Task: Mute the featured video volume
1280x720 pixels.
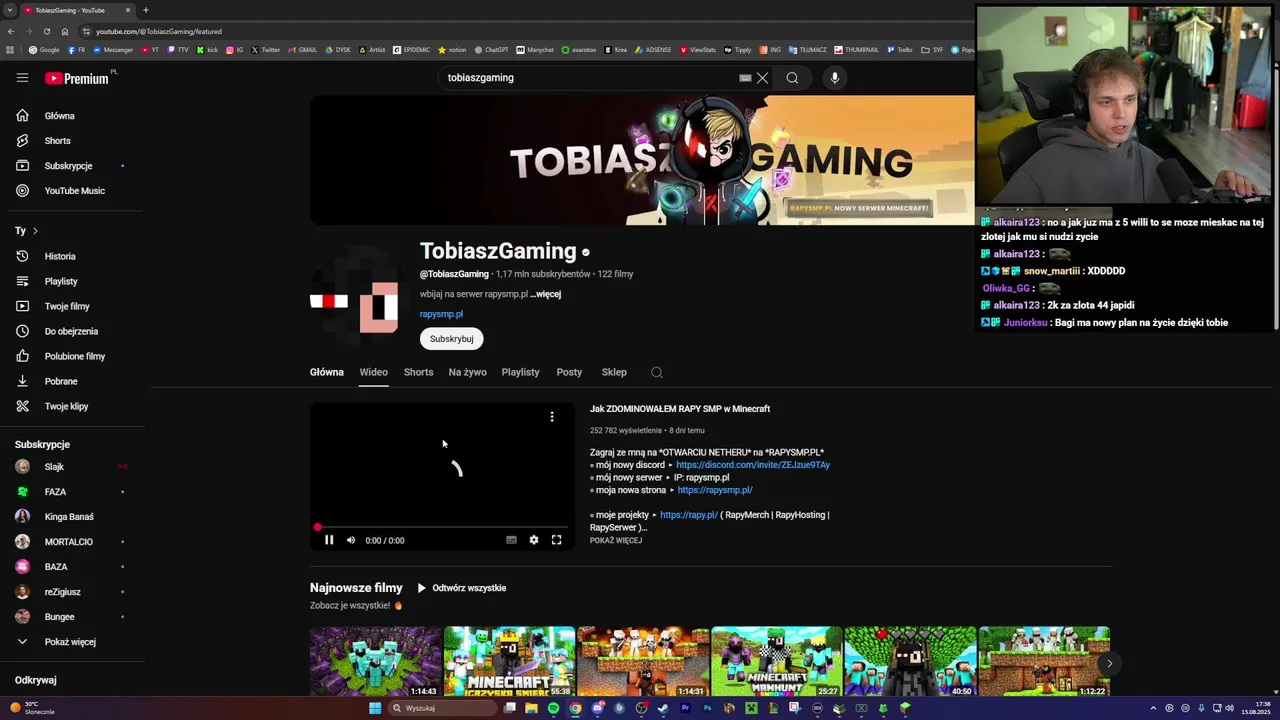Action: [x=351, y=540]
